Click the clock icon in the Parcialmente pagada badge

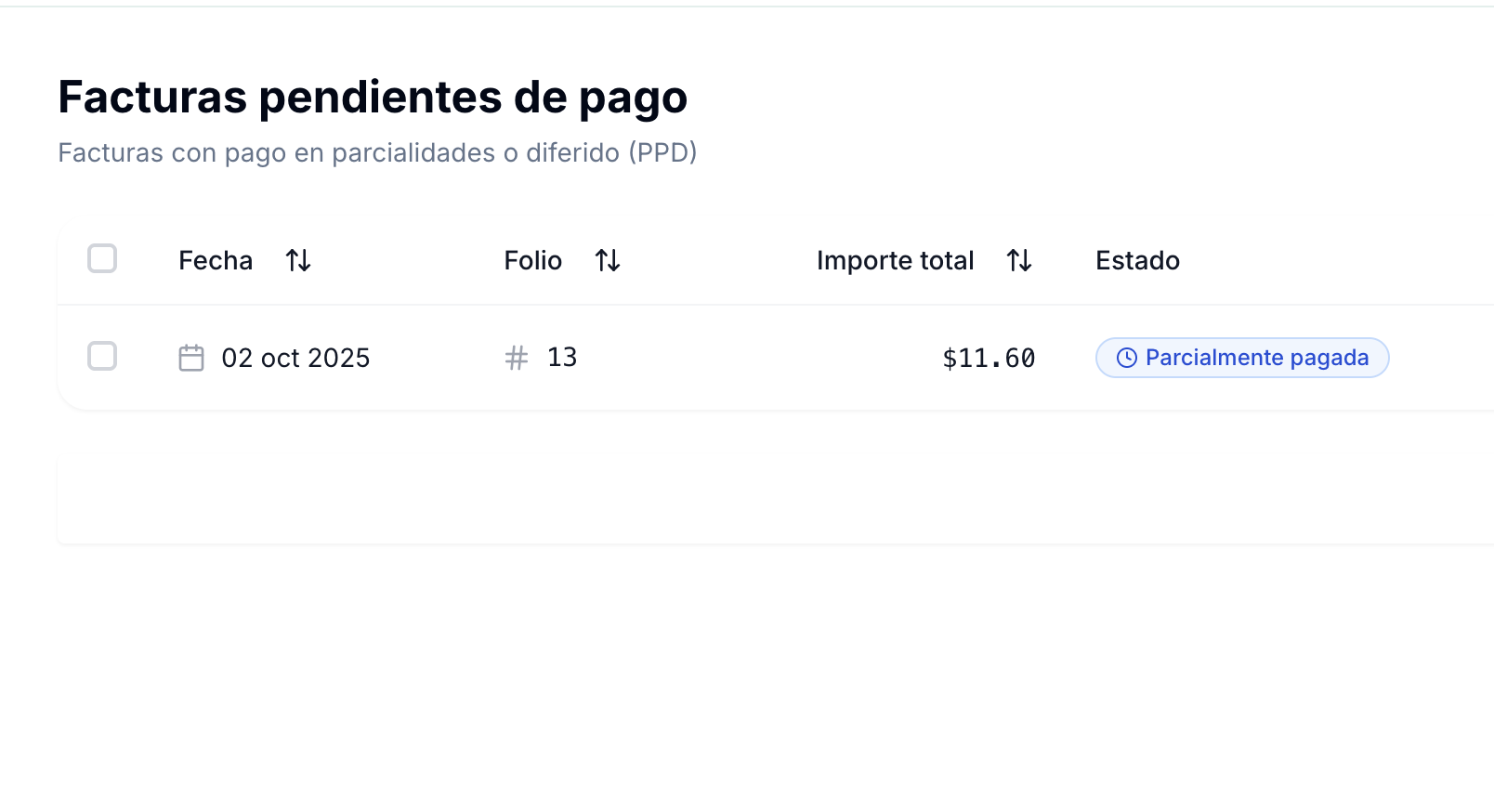1126,357
